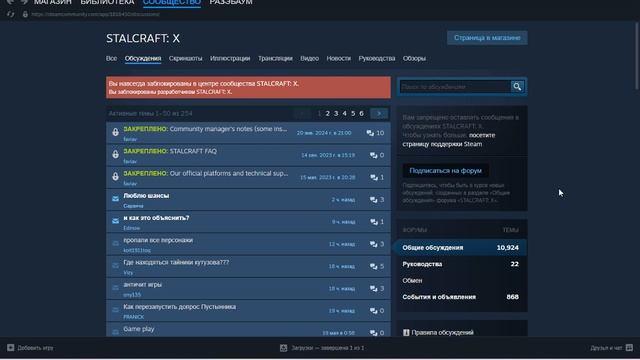Image resolution: width=640 pixels, height=360 pixels.
Task: Click pin icon of Community manager's notes
Action: (x=116, y=132)
